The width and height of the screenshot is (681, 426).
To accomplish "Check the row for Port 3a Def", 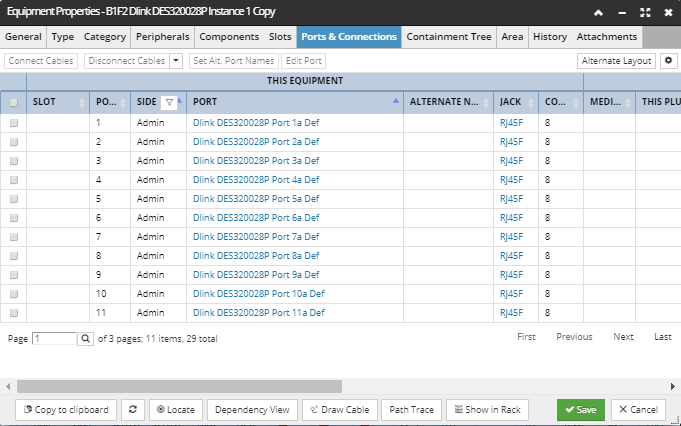I will click(x=14, y=161).
